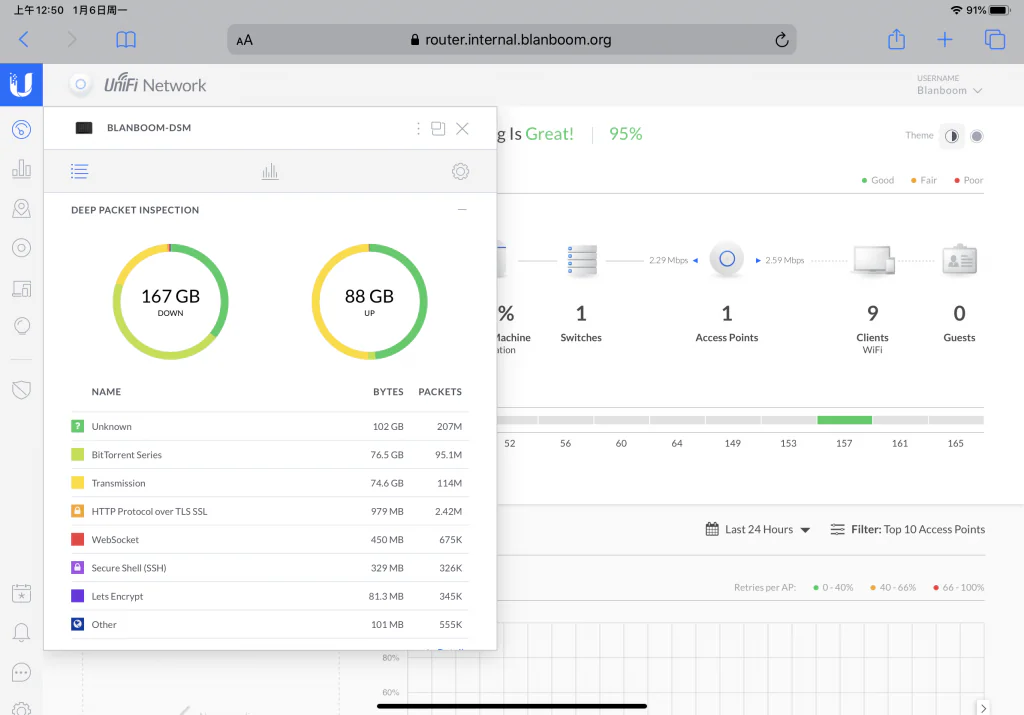Select the Other traffic row
This screenshot has width=1024, height=715.
pos(270,624)
